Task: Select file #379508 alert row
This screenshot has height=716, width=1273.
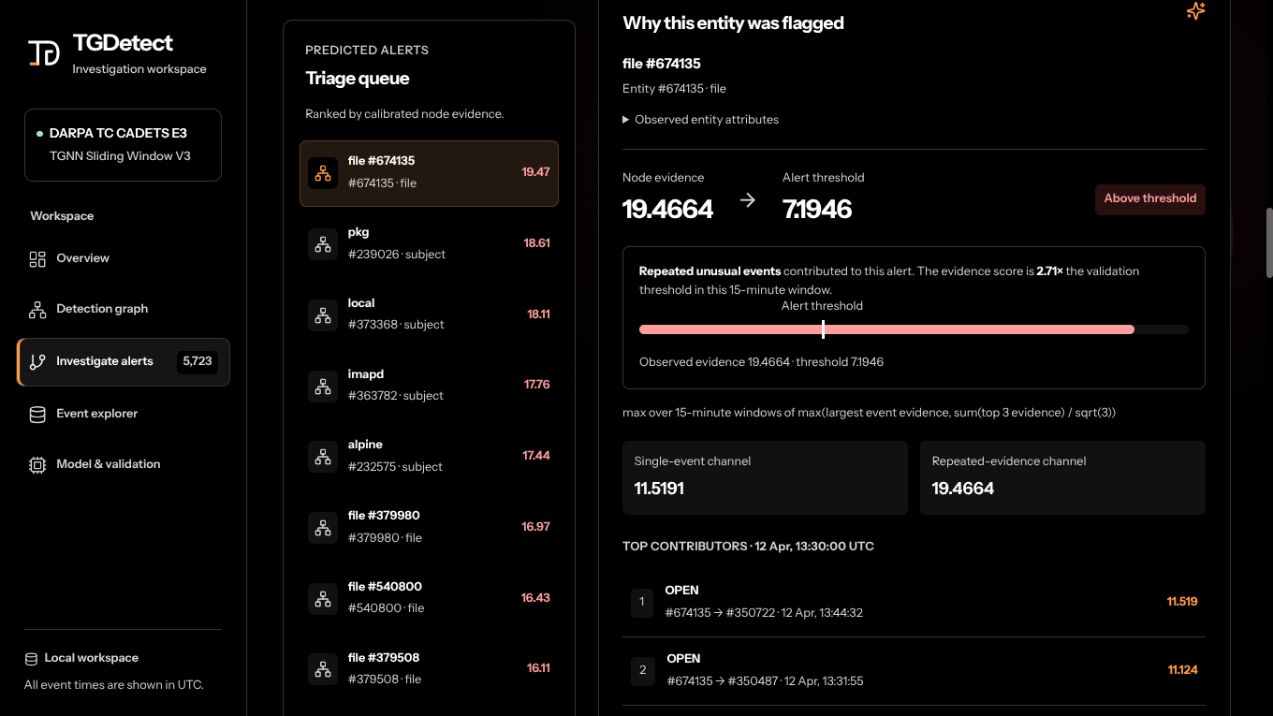Action: tap(429, 669)
